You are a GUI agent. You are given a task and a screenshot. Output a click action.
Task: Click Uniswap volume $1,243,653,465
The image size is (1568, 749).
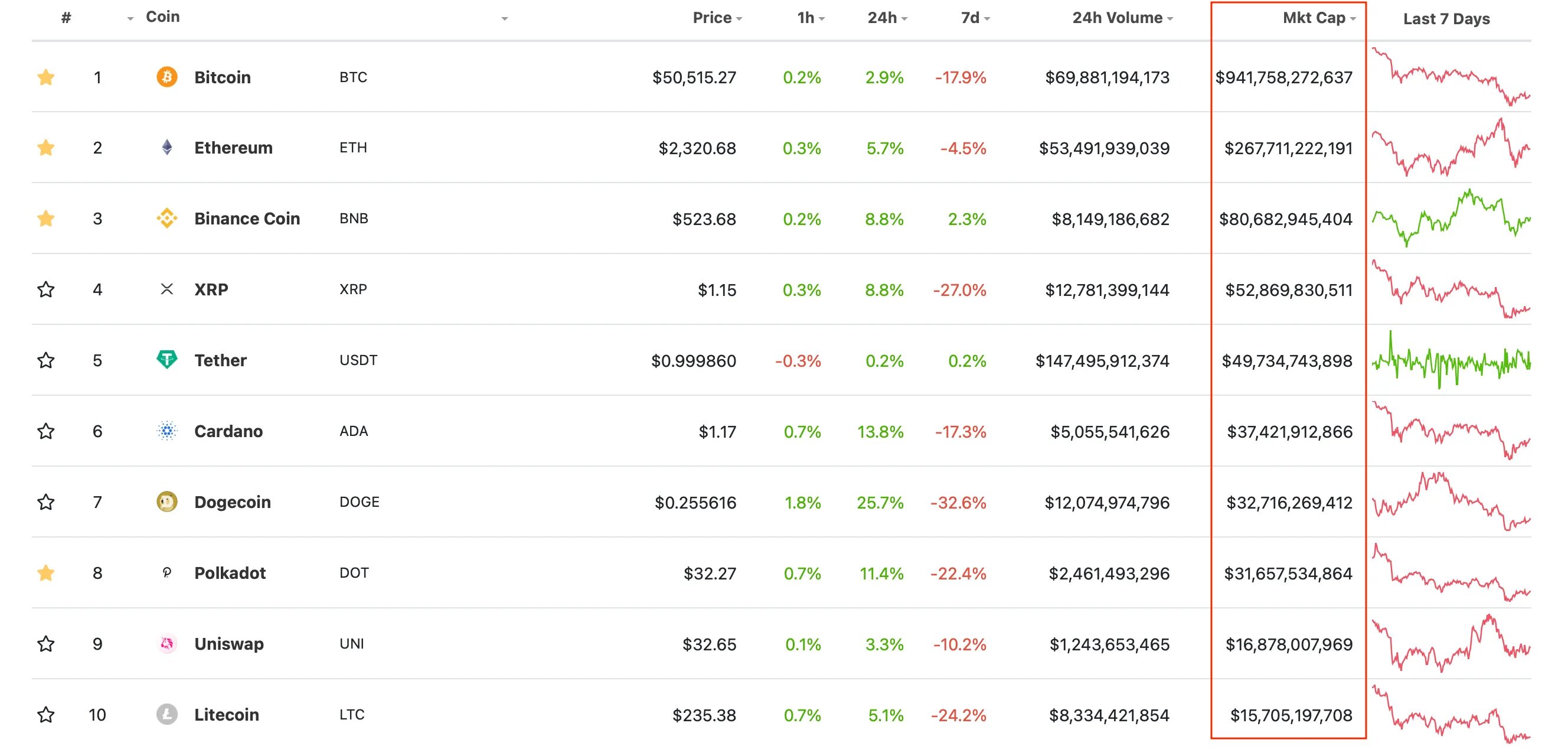(1109, 644)
